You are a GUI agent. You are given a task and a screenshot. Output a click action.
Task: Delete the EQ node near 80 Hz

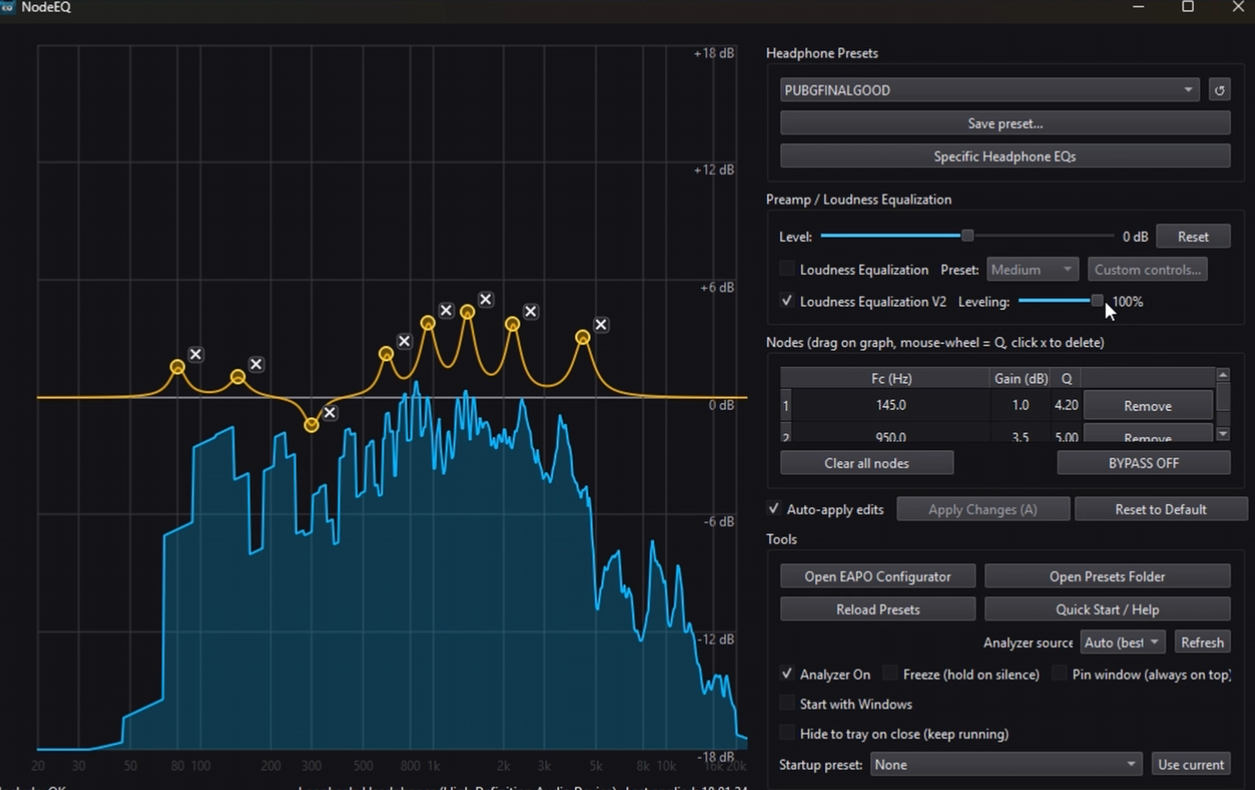pos(196,354)
